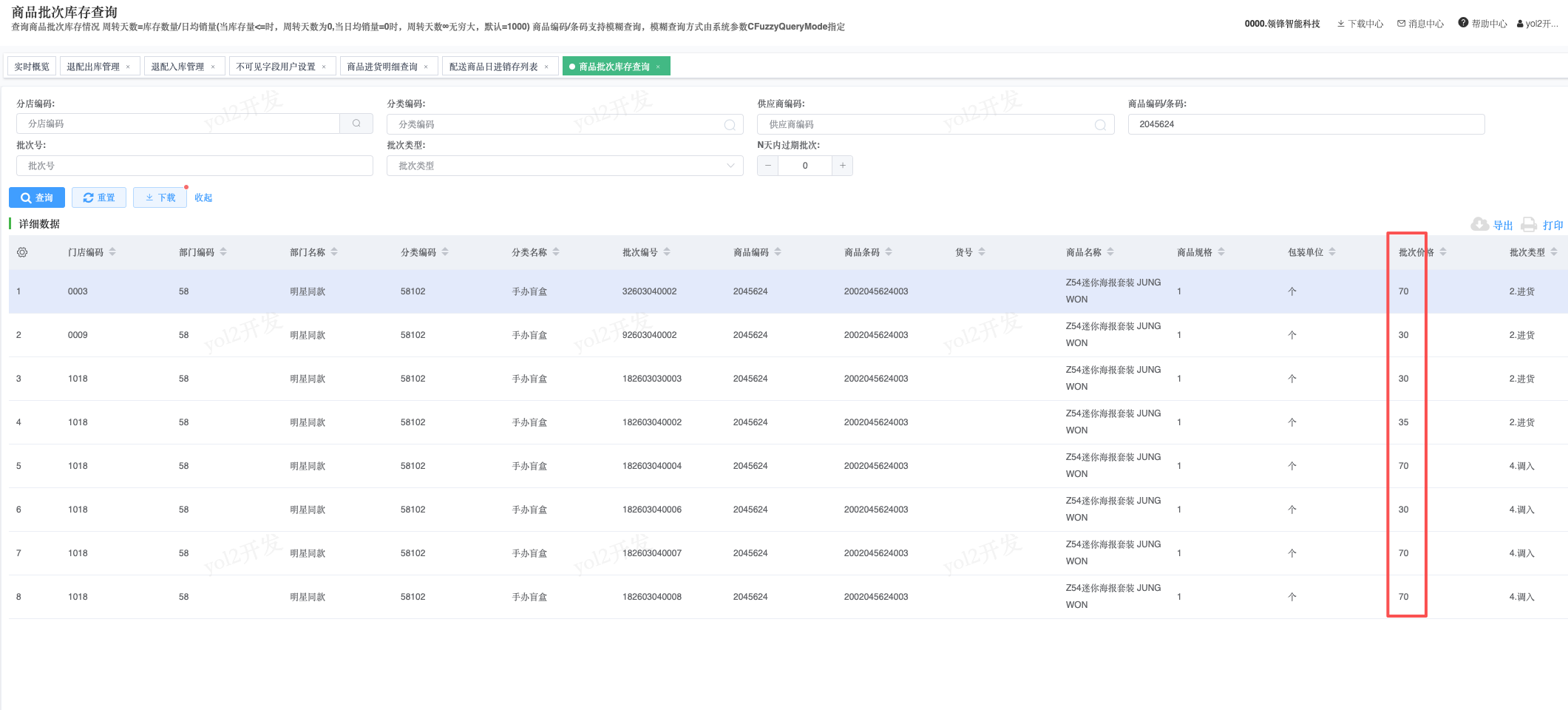
Task: Expand the 批次类型 dropdown
Action: (565, 166)
